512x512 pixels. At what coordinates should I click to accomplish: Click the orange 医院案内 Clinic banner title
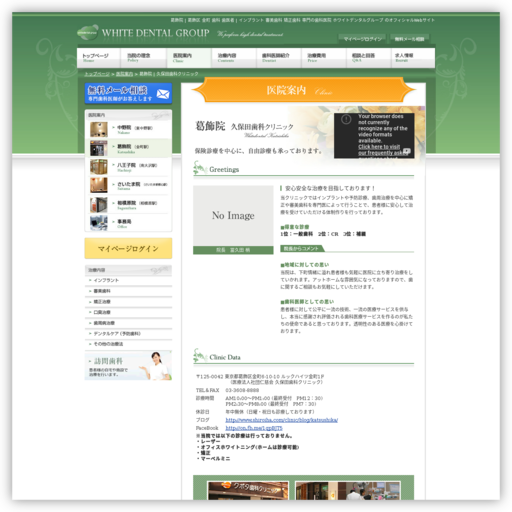tap(304, 90)
